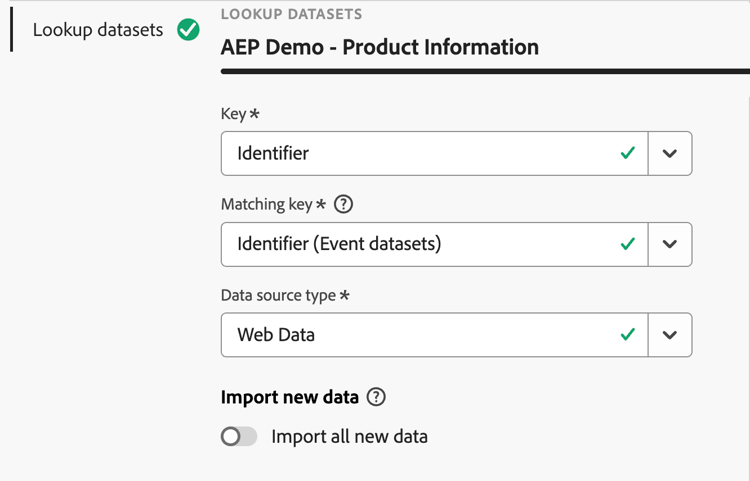Screen dimensions: 750x481
Task: Click the Import all new data label
Action: (349, 436)
